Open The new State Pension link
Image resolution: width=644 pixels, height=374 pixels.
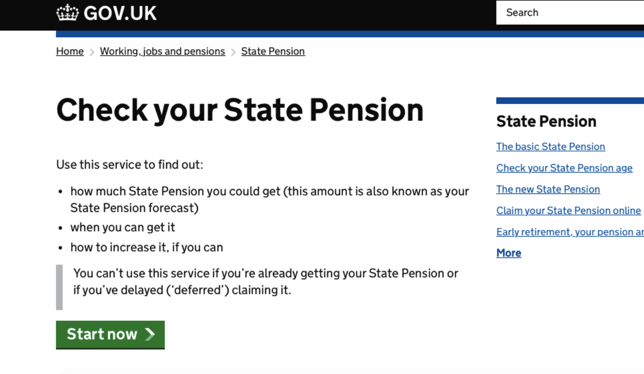pyautogui.click(x=548, y=189)
